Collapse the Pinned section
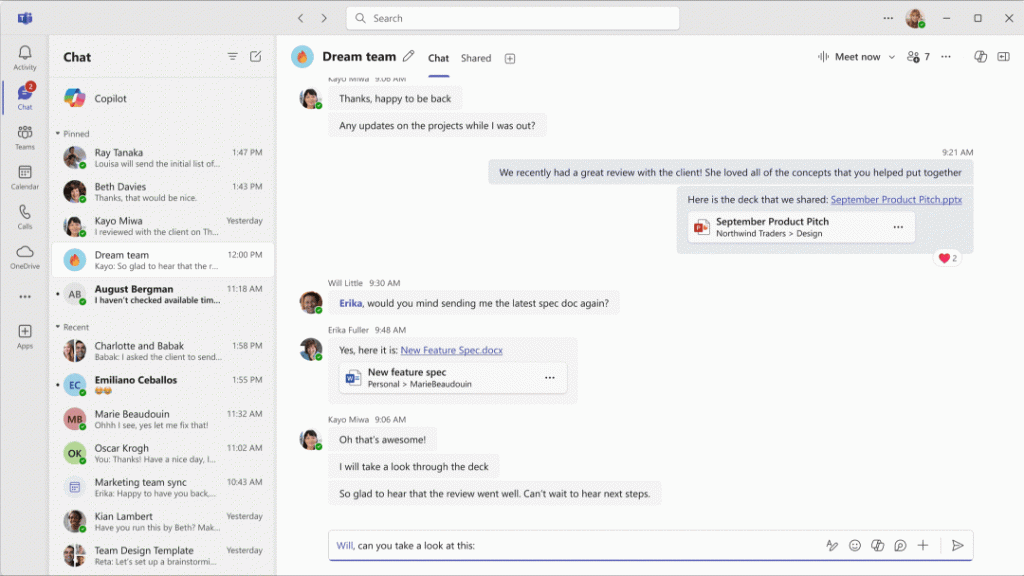The height and width of the screenshot is (576, 1024). 72,133
